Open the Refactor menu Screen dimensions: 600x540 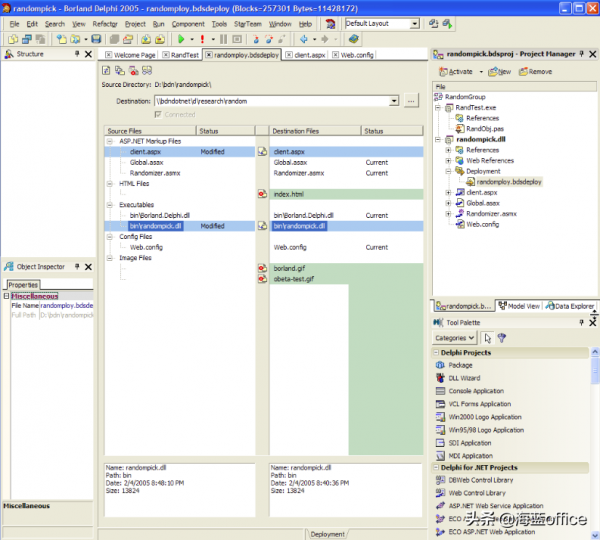click(x=104, y=23)
